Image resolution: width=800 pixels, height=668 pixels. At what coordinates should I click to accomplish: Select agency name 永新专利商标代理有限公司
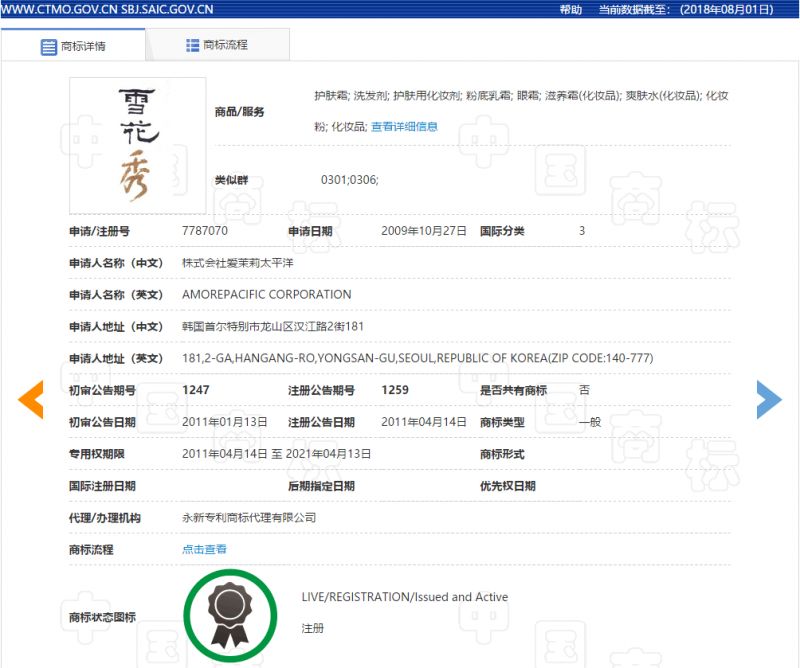pos(249,517)
